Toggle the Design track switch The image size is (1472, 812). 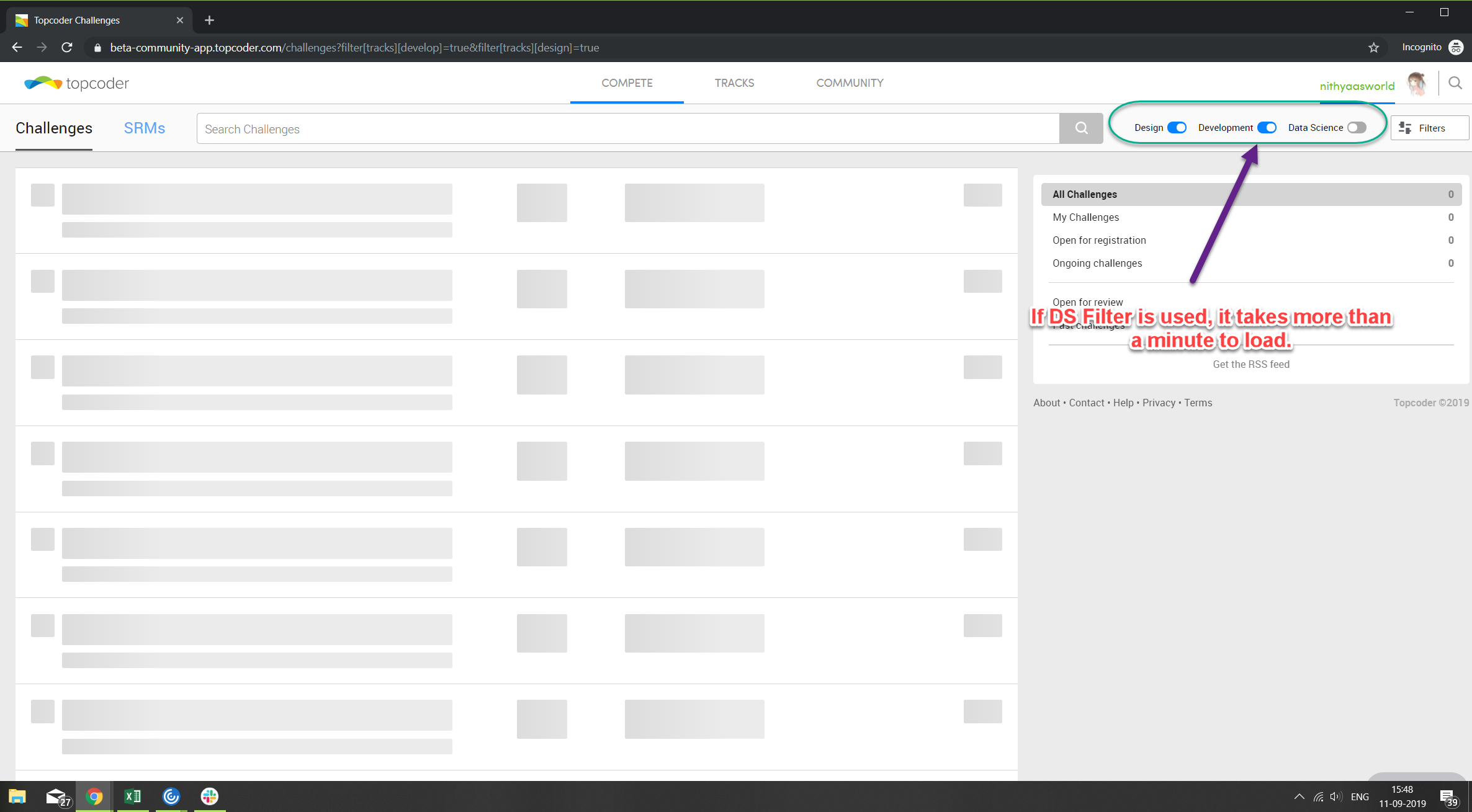pyautogui.click(x=1177, y=128)
